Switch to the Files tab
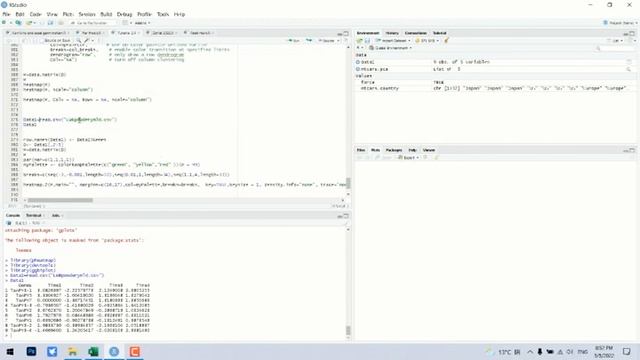640x360 pixels. (x=361, y=150)
